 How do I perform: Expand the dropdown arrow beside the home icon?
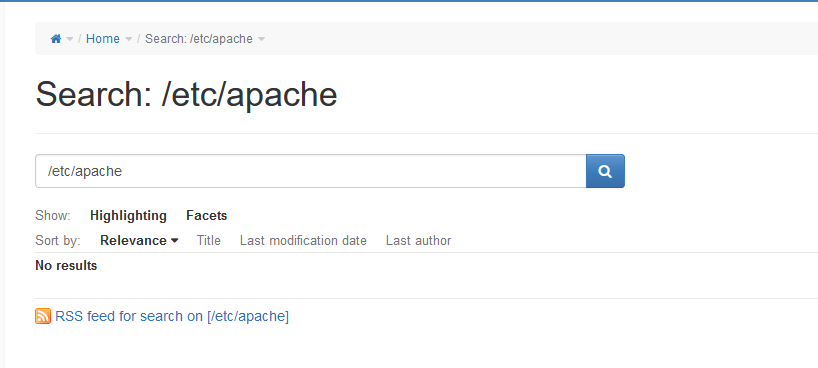click(70, 39)
